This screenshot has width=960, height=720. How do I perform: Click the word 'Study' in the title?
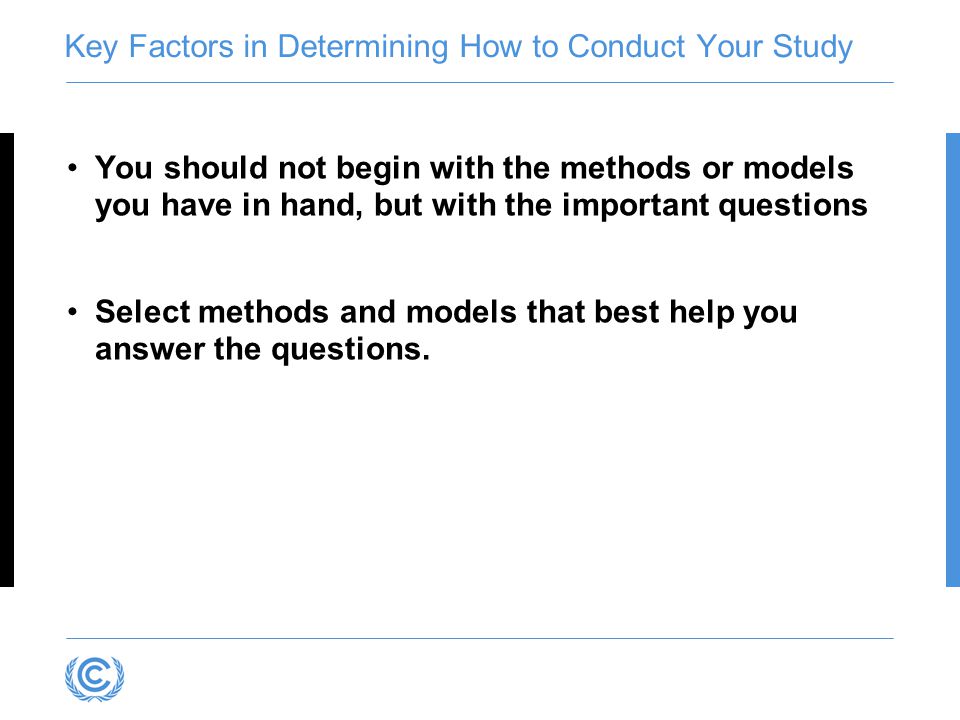pyautogui.click(x=812, y=47)
